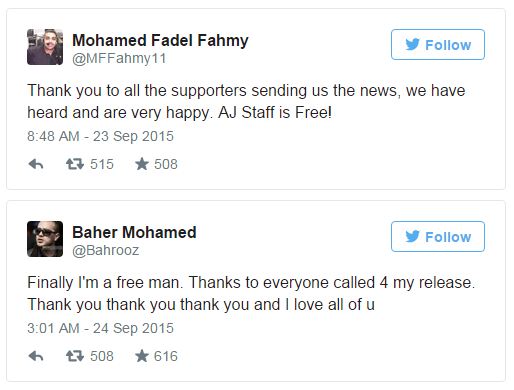Open the Baher Mohamed display name
The height and width of the screenshot is (390, 514).
coord(134,232)
